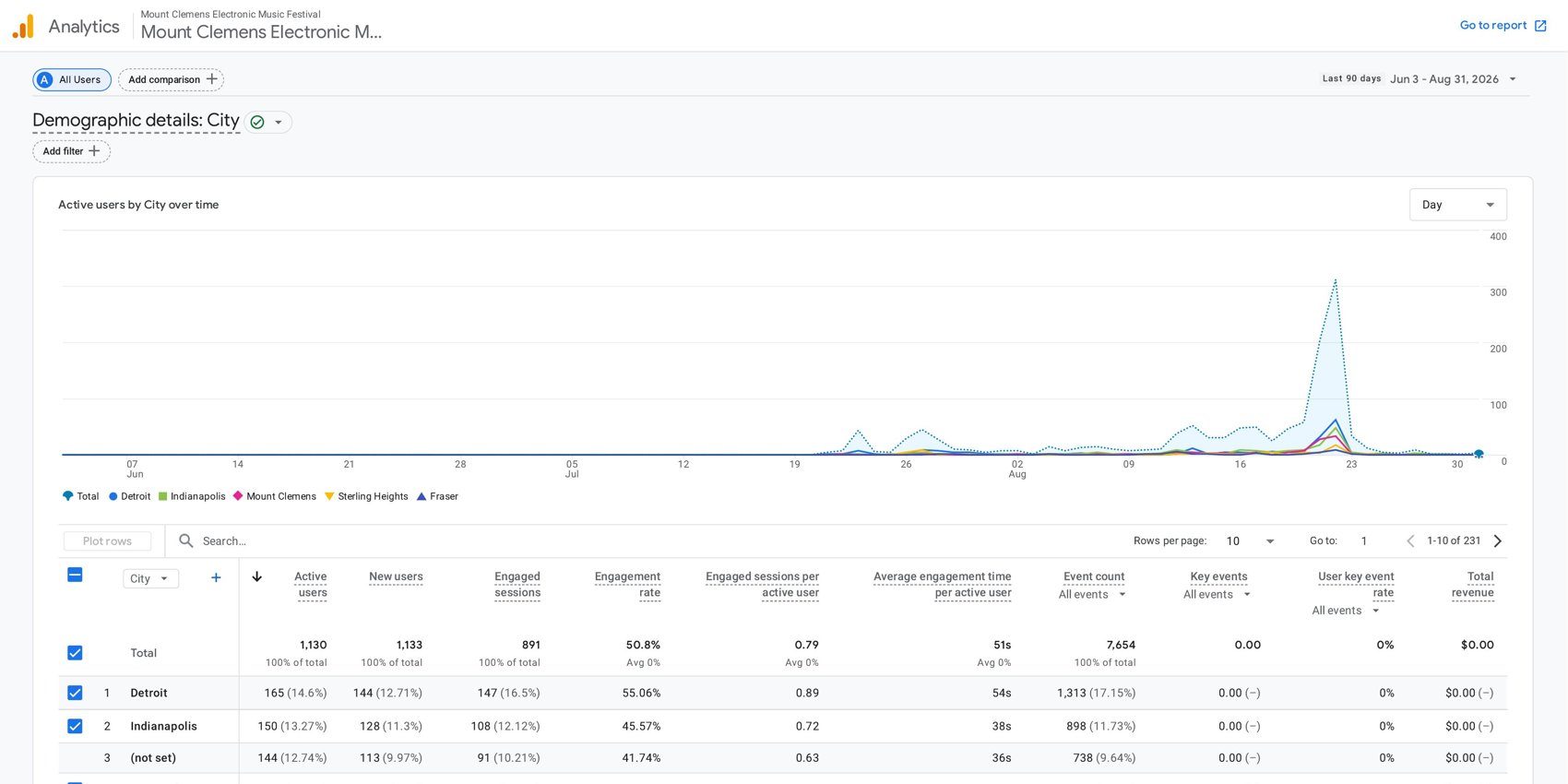Click the plus icon in Add filter
This screenshot has height=784, width=1568.
[94, 151]
